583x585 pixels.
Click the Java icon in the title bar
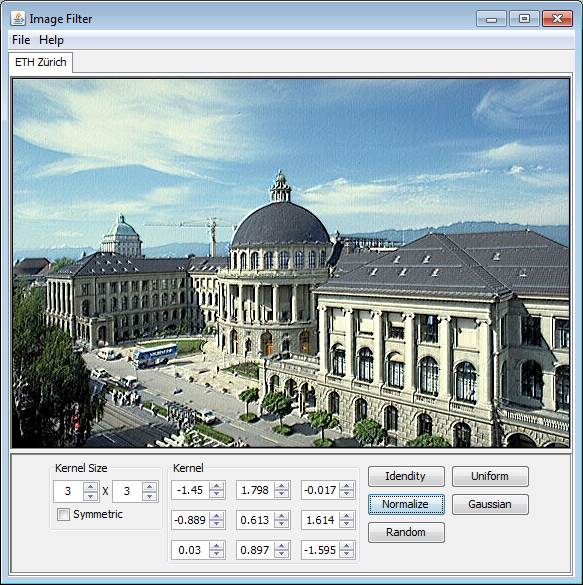tap(18, 18)
